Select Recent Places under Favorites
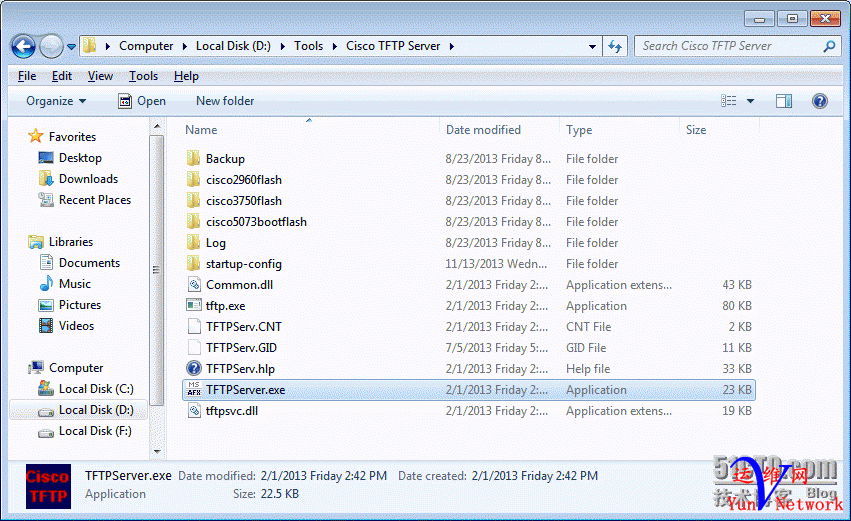This screenshot has width=851, height=521. click(95, 200)
